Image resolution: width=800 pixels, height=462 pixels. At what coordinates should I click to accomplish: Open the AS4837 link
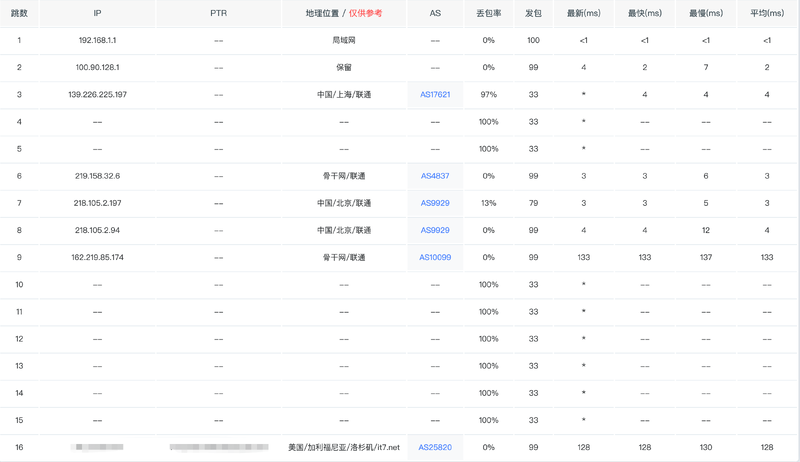tap(435, 176)
